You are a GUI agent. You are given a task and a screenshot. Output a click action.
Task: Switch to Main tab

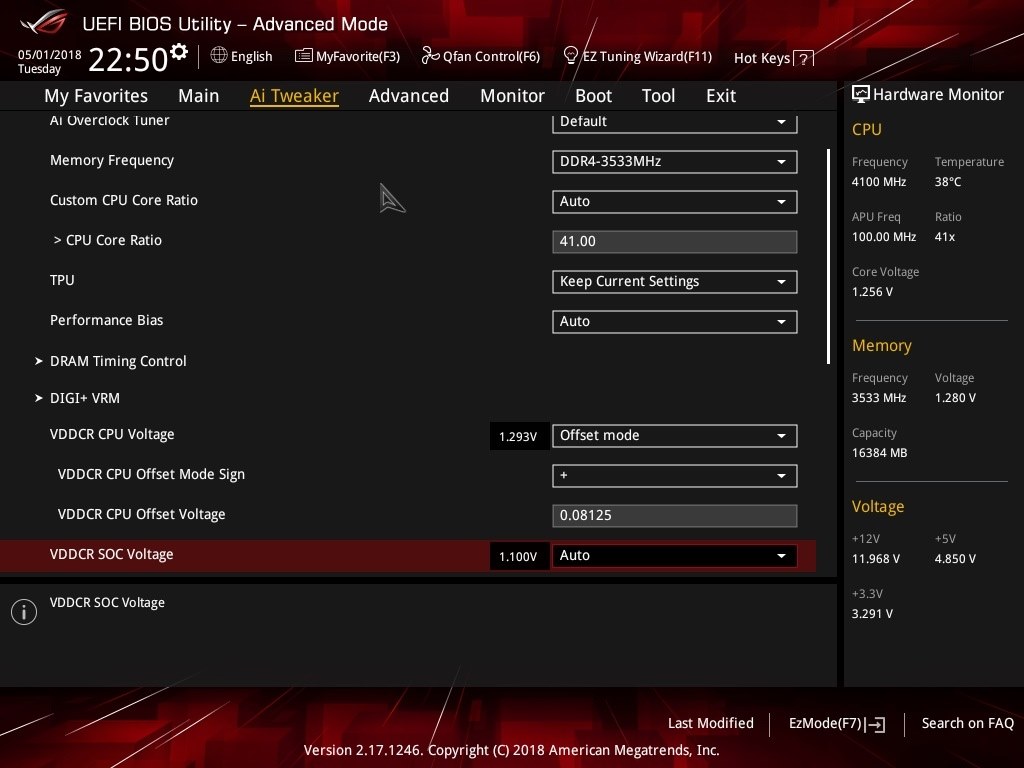coord(199,96)
